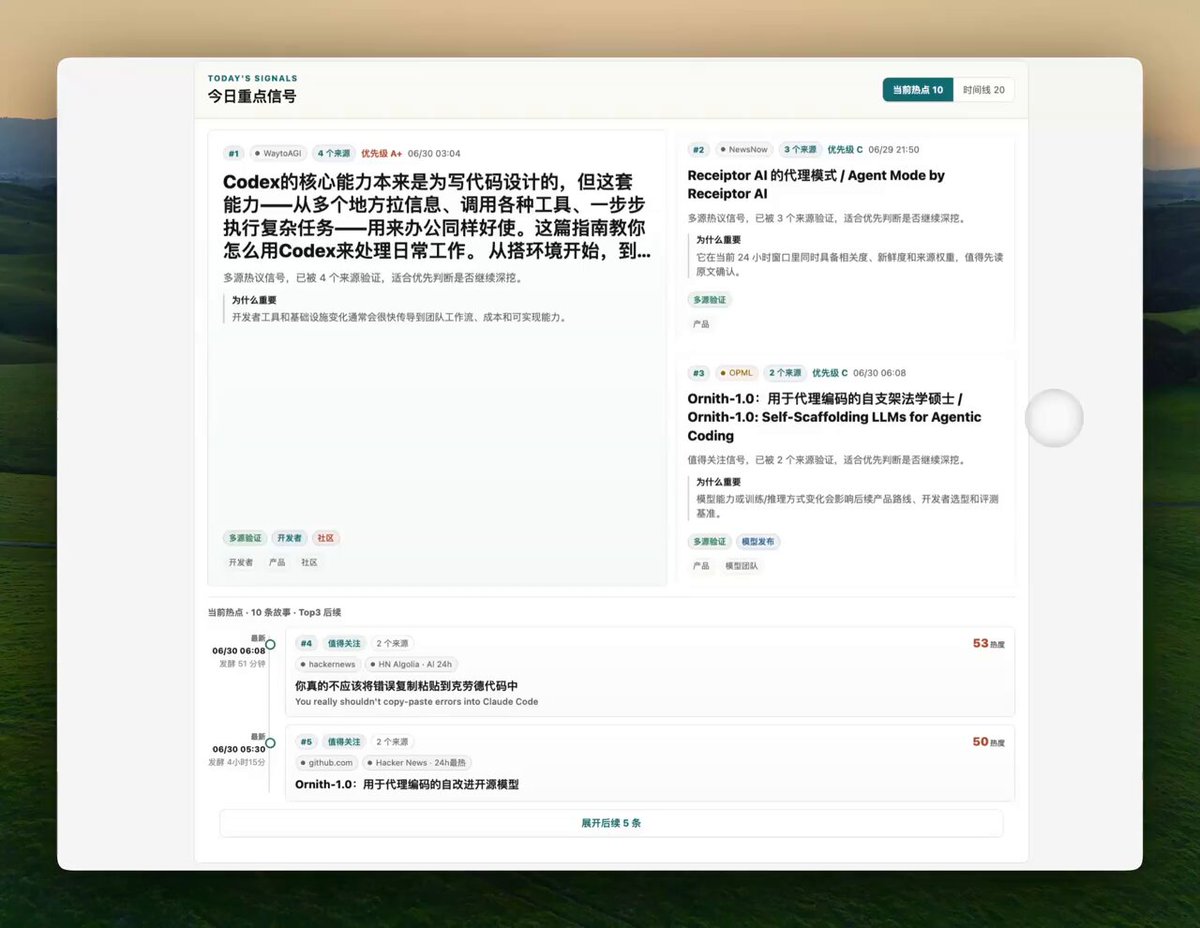Click the timeline marker for 06/30 05:30

coord(270,744)
